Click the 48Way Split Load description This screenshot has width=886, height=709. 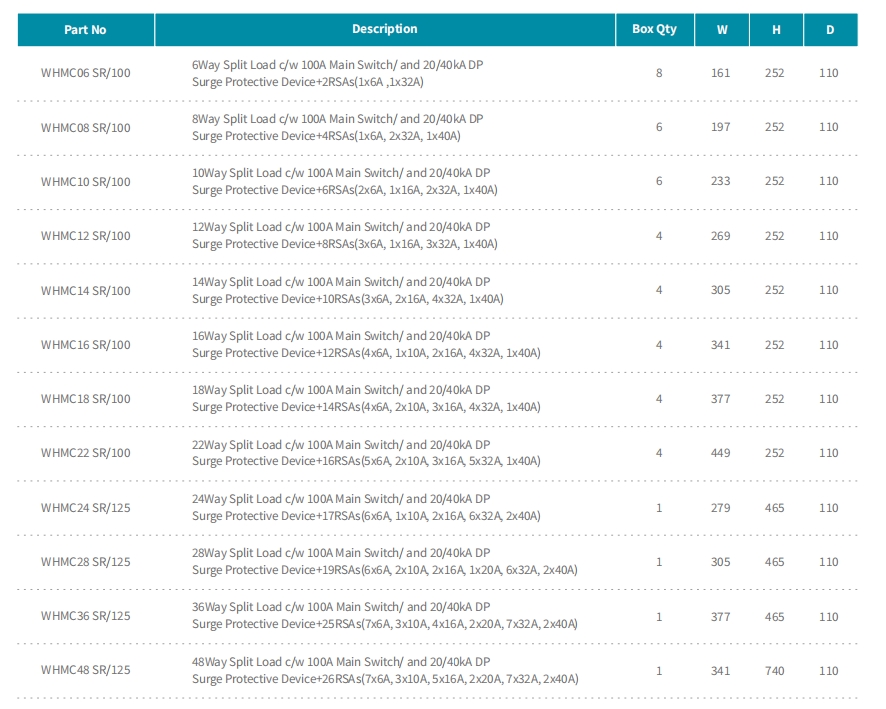click(x=385, y=670)
